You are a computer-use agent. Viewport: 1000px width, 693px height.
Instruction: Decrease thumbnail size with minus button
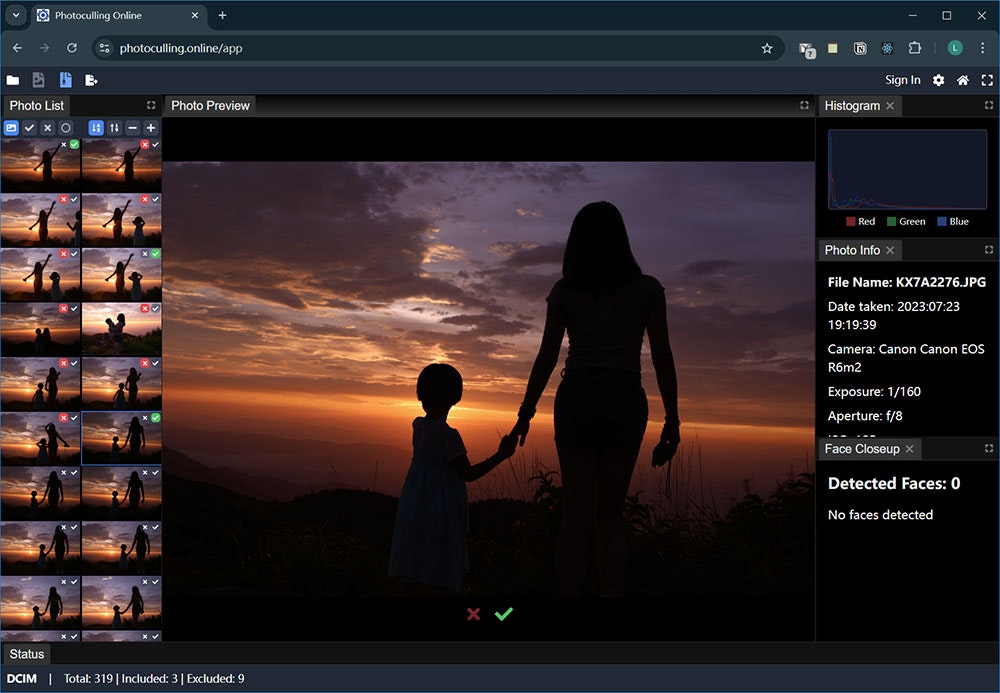(x=132, y=128)
